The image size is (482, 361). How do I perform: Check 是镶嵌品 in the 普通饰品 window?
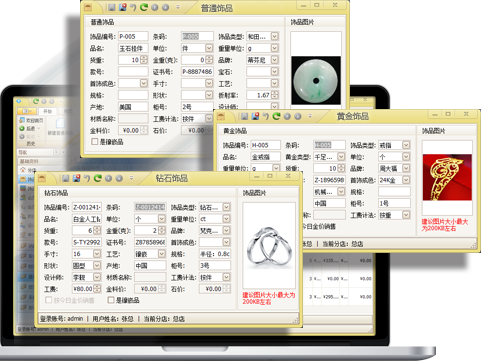(95, 142)
